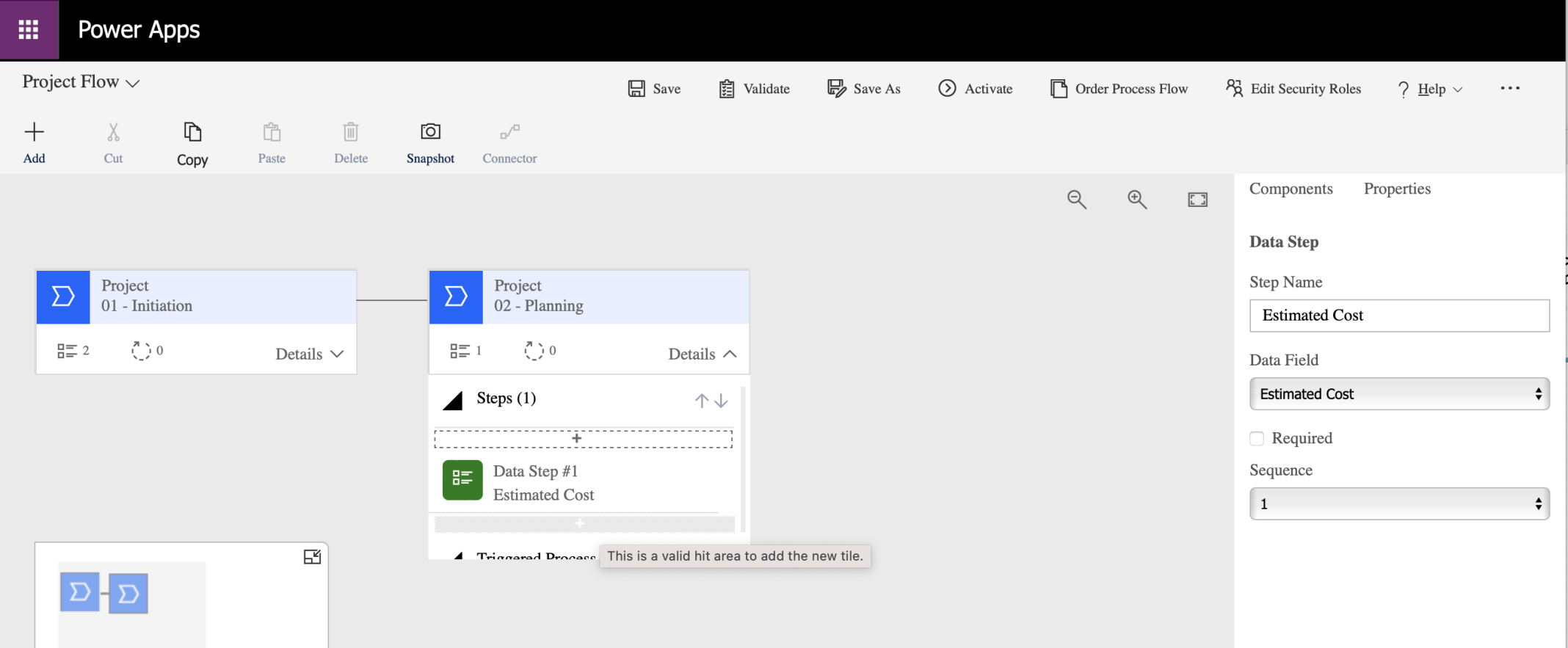
Task: Take a Snapshot with the camera icon
Action: coord(430,131)
